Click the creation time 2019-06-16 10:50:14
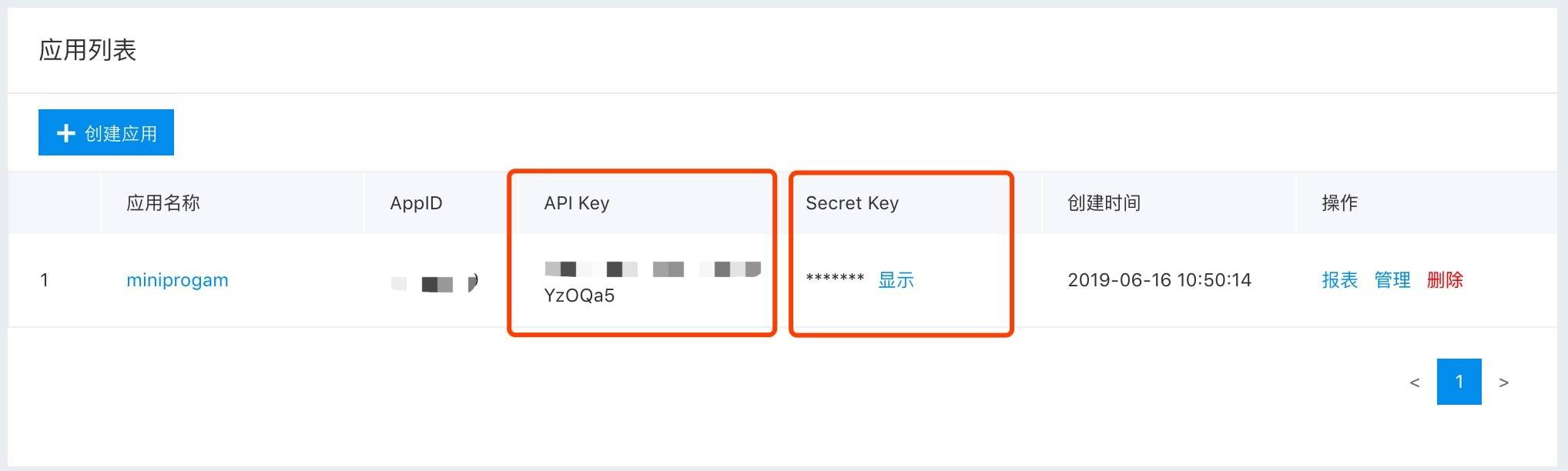Screen dimensions: 1568x471 click(x=1159, y=280)
